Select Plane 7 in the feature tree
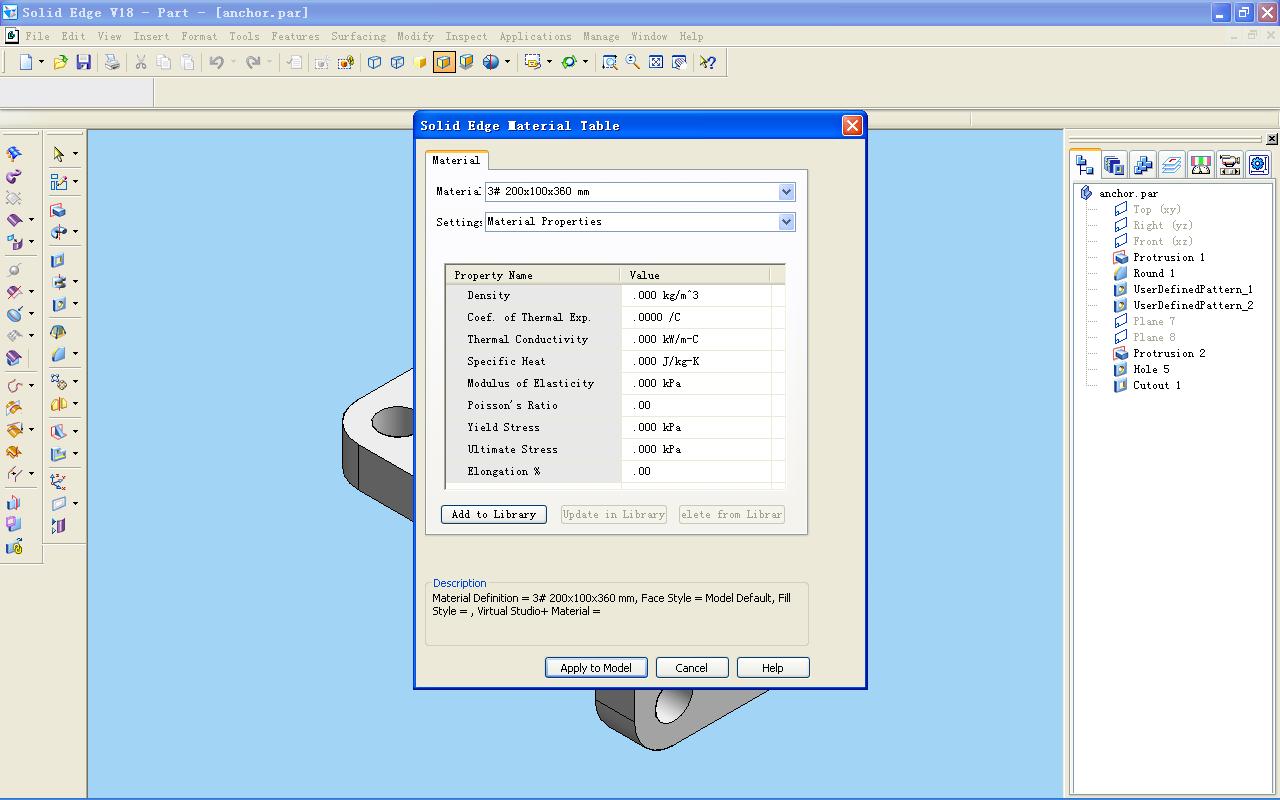Viewport: 1280px width, 800px height. pos(1154,321)
